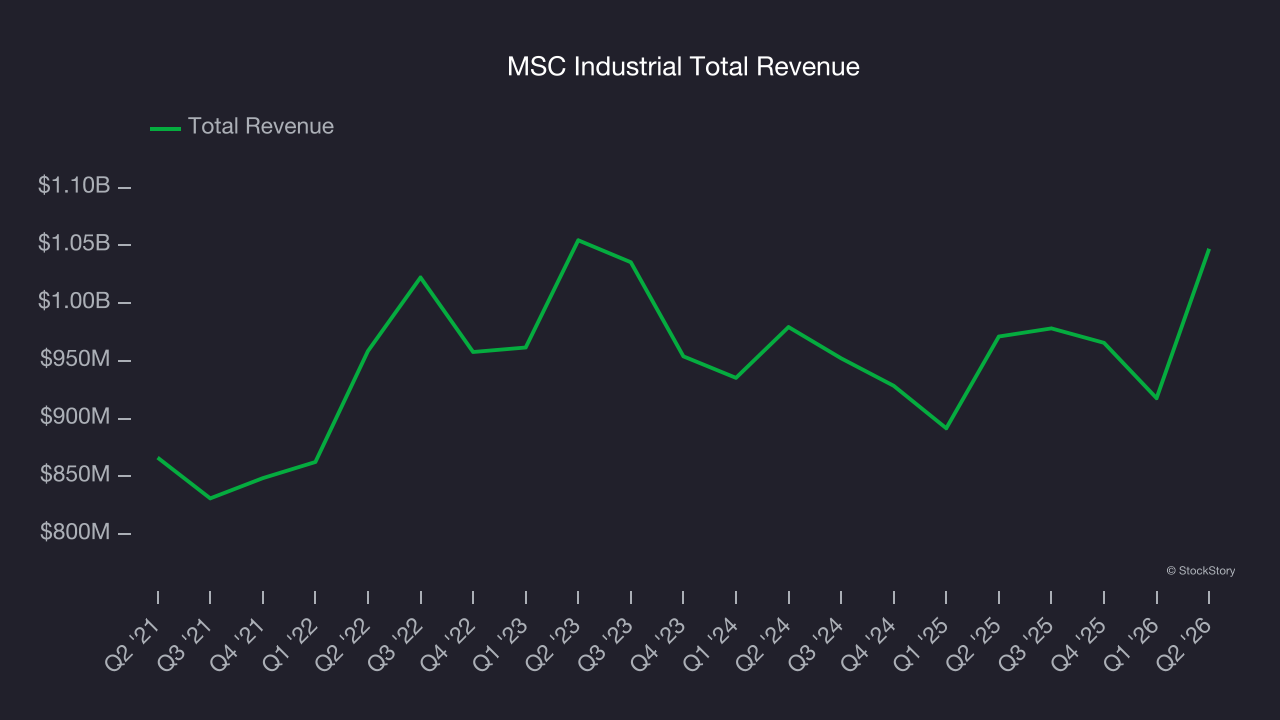The width and height of the screenshot is (1280, 720).
Task: Click the "Q4 '22" x-axis label
Action: [448, 643]
